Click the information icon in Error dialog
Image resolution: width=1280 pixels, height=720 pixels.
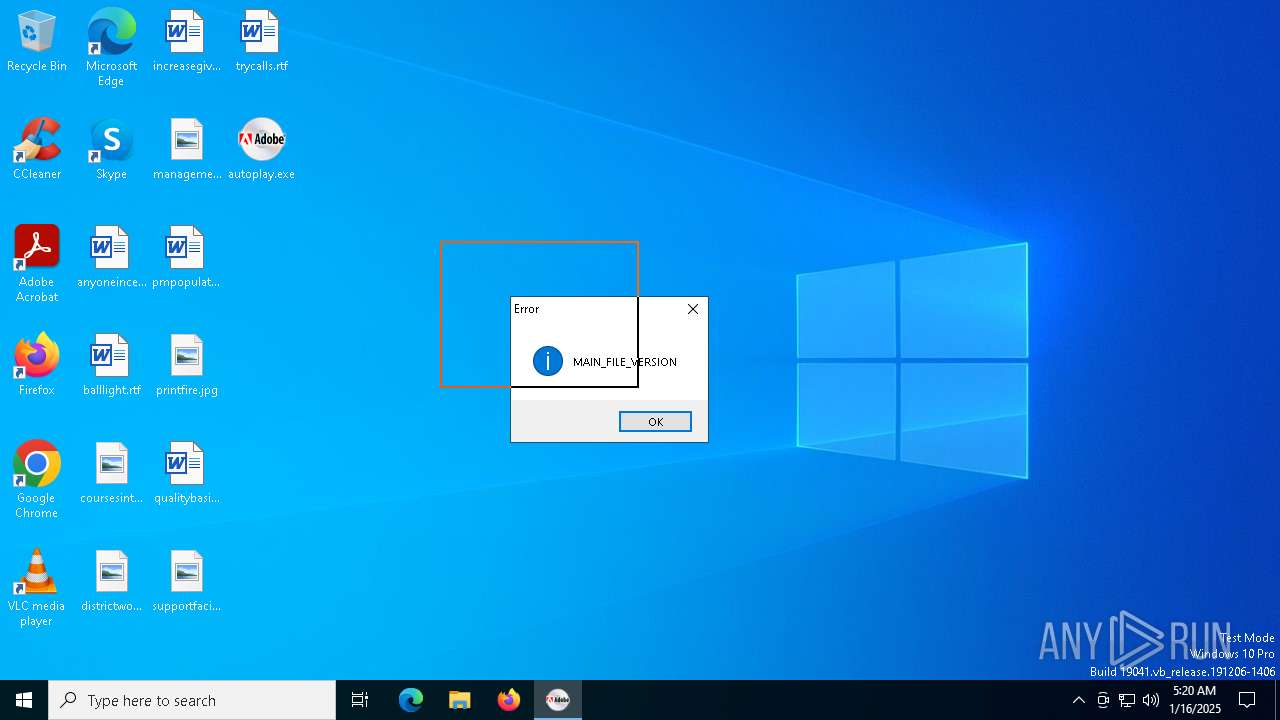tap(548, 361)
